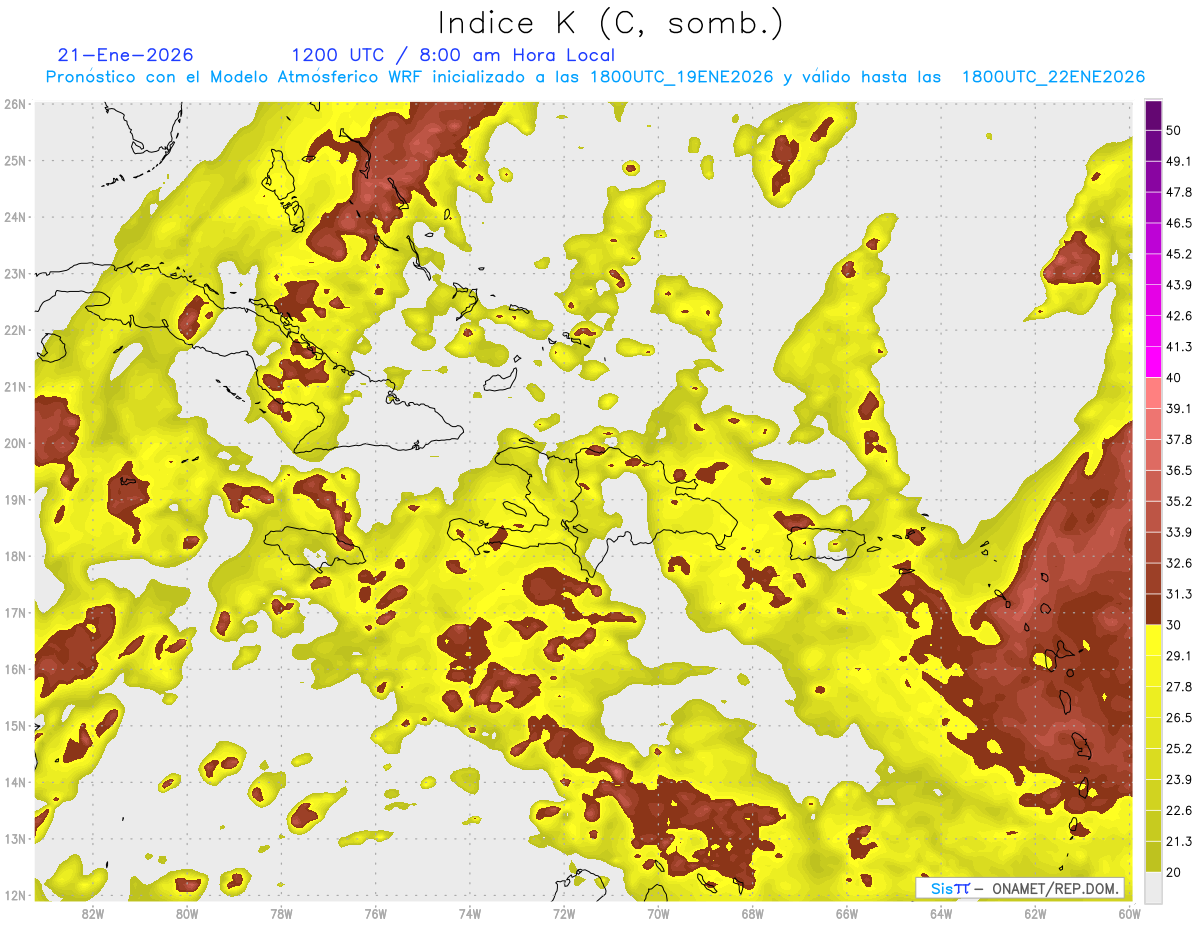Select the color scale value 47.8
This screenshot has height=927, width=1200.
coord(1179,192)
